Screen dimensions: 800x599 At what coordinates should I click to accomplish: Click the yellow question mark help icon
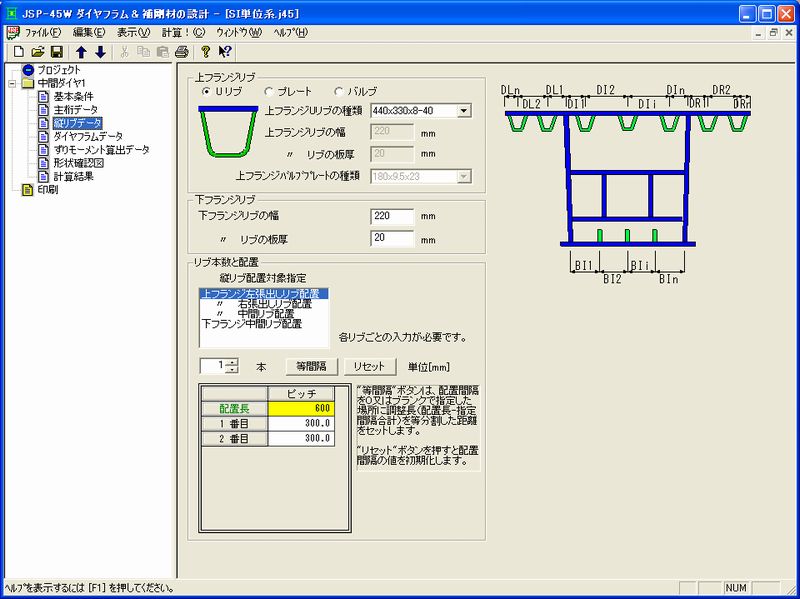206,51
